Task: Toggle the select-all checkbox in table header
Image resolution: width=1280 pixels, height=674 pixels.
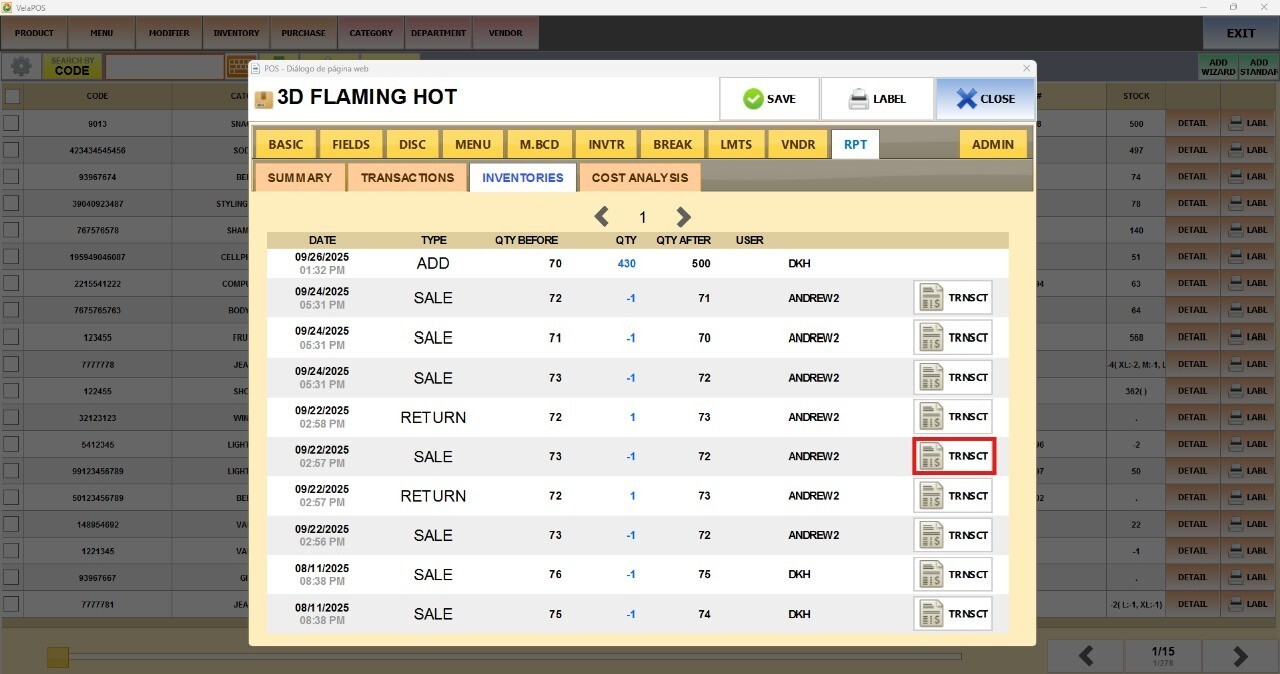Action: 12,96
